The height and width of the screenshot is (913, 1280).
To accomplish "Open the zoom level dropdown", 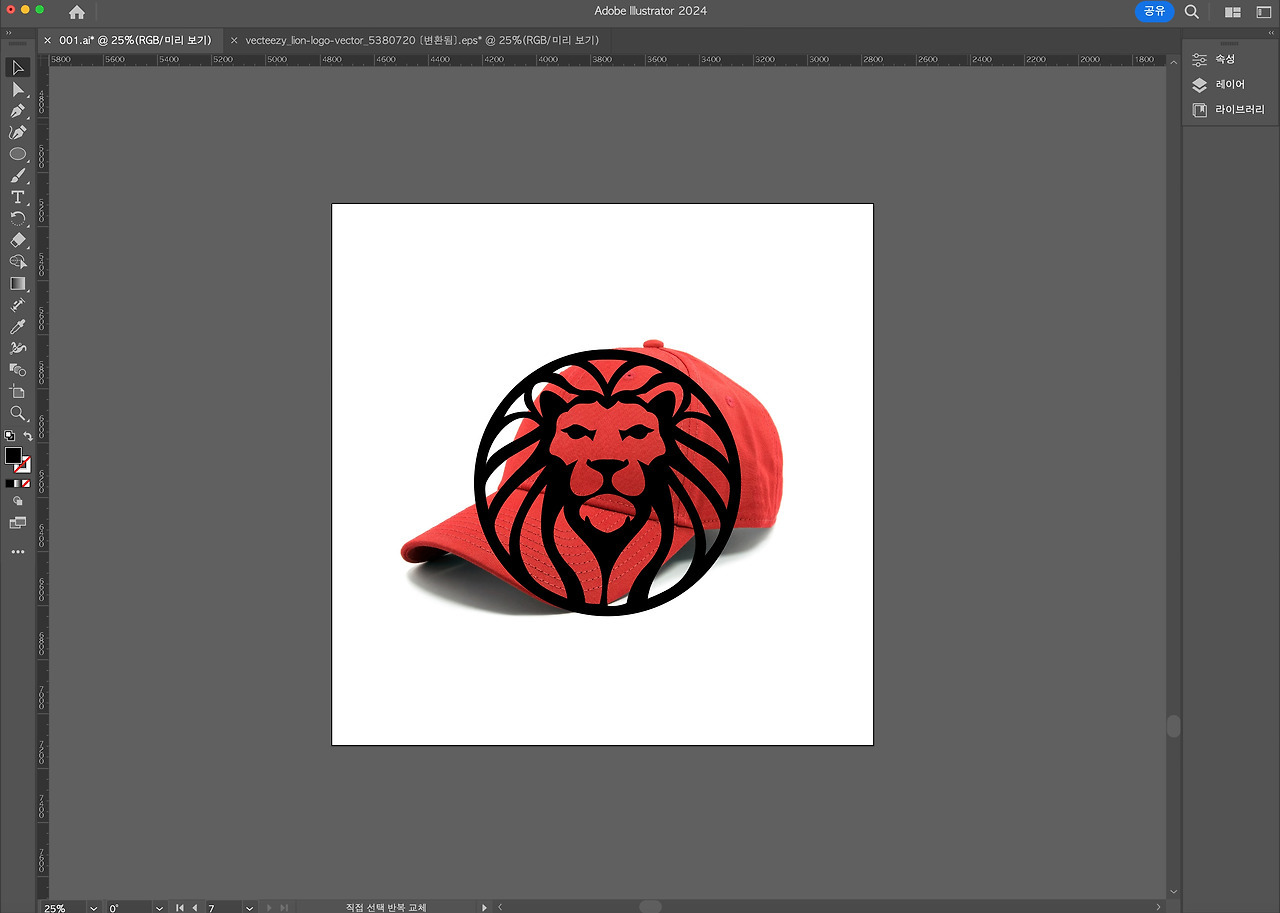I will (94, 908).
